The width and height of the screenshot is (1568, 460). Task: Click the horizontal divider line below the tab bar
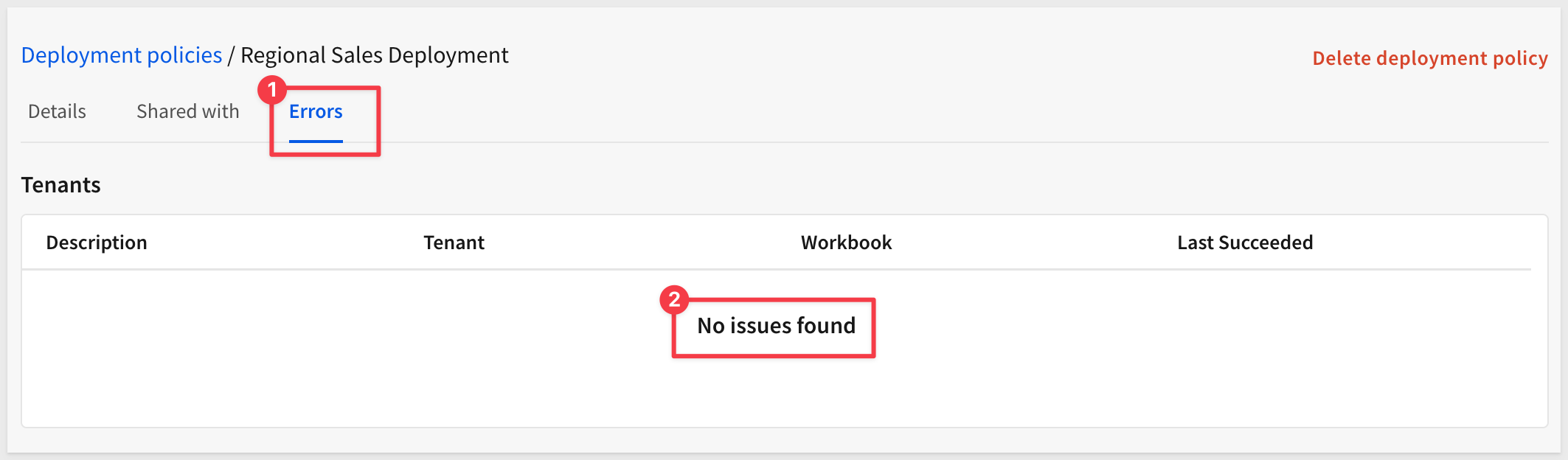[885, 142]
